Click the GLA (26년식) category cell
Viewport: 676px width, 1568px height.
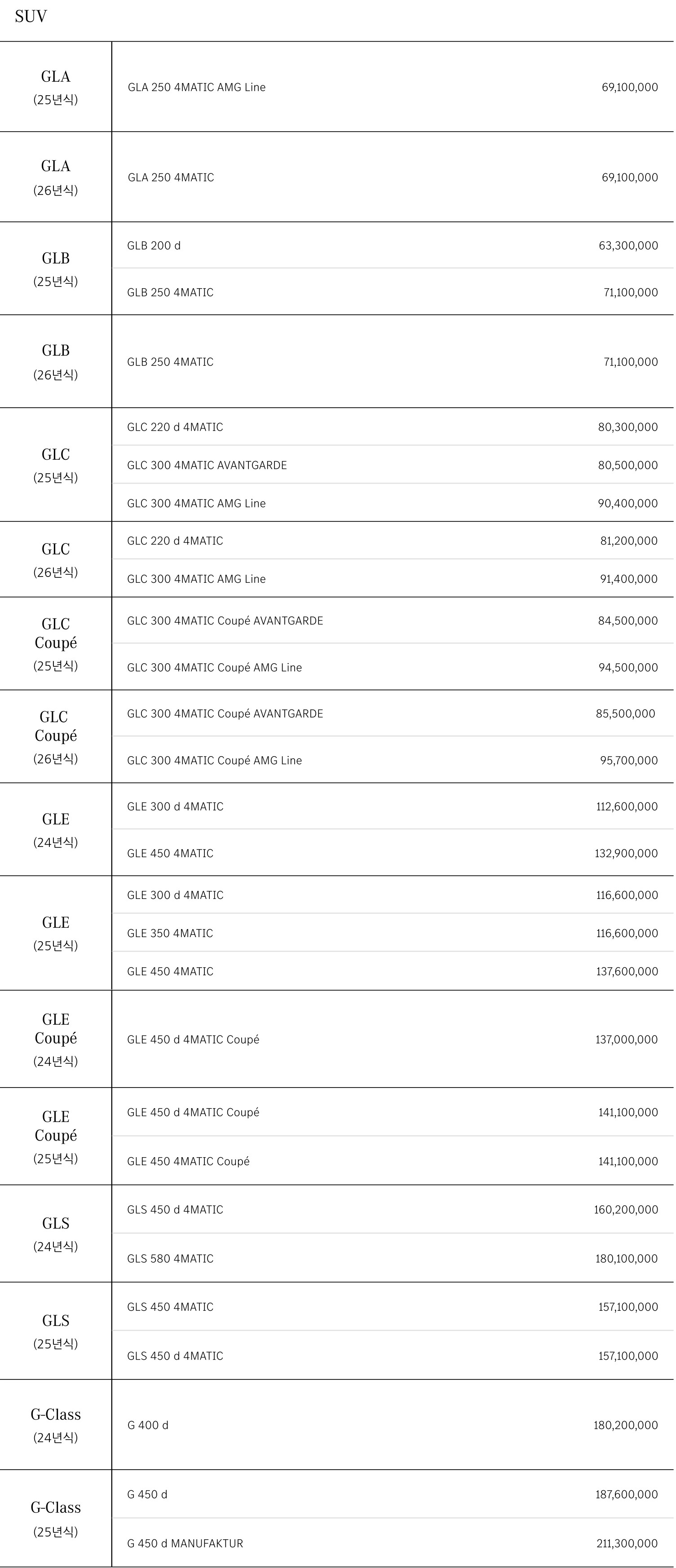pos(55,177)
